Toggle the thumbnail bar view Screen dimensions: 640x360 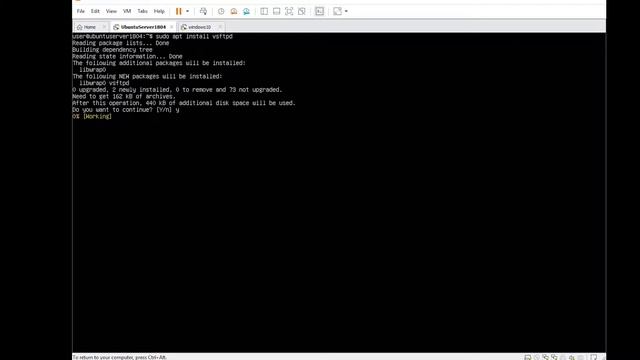(x=276, y=11)
